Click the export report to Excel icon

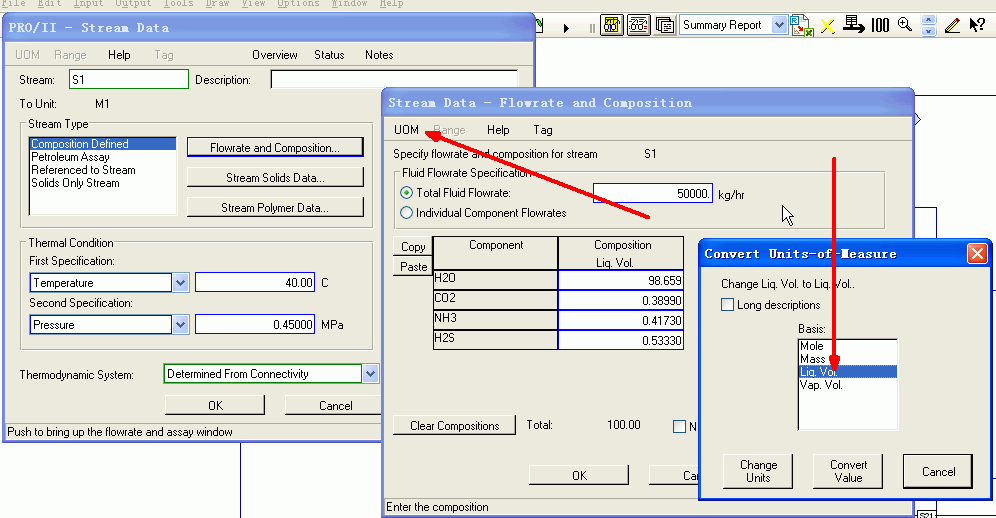801,26
